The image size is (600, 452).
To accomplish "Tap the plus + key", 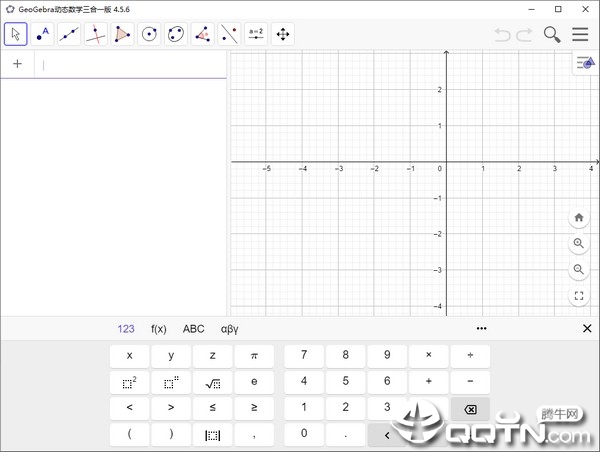I will 429,382.
